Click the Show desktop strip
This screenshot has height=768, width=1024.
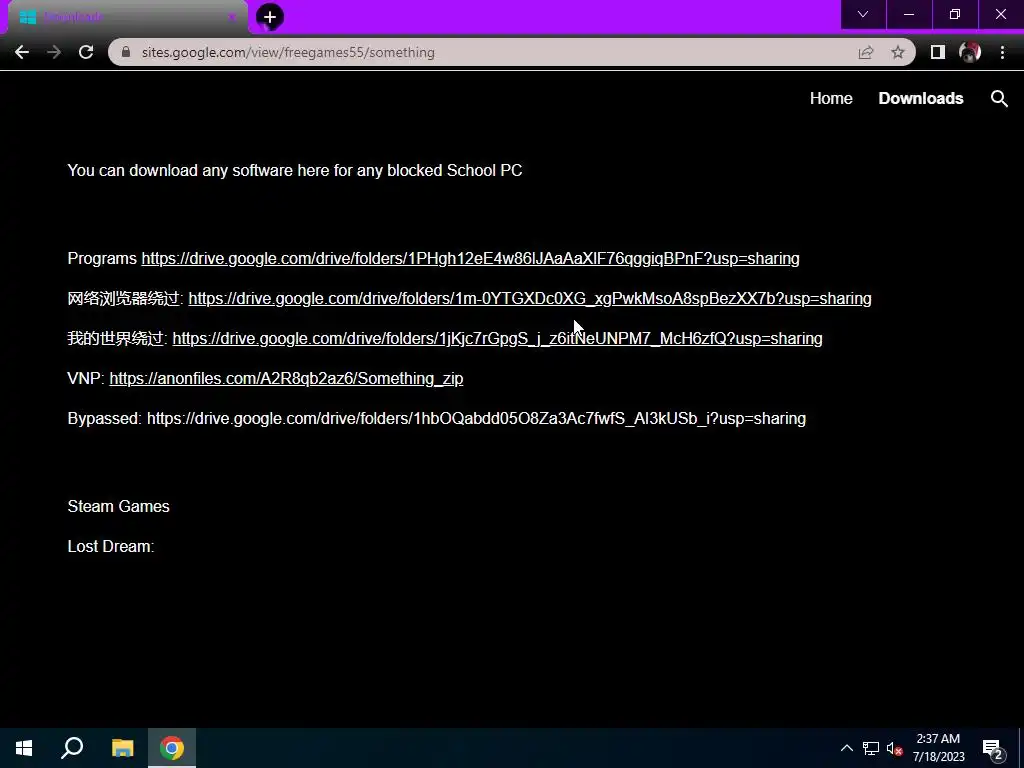[1021, 748]
